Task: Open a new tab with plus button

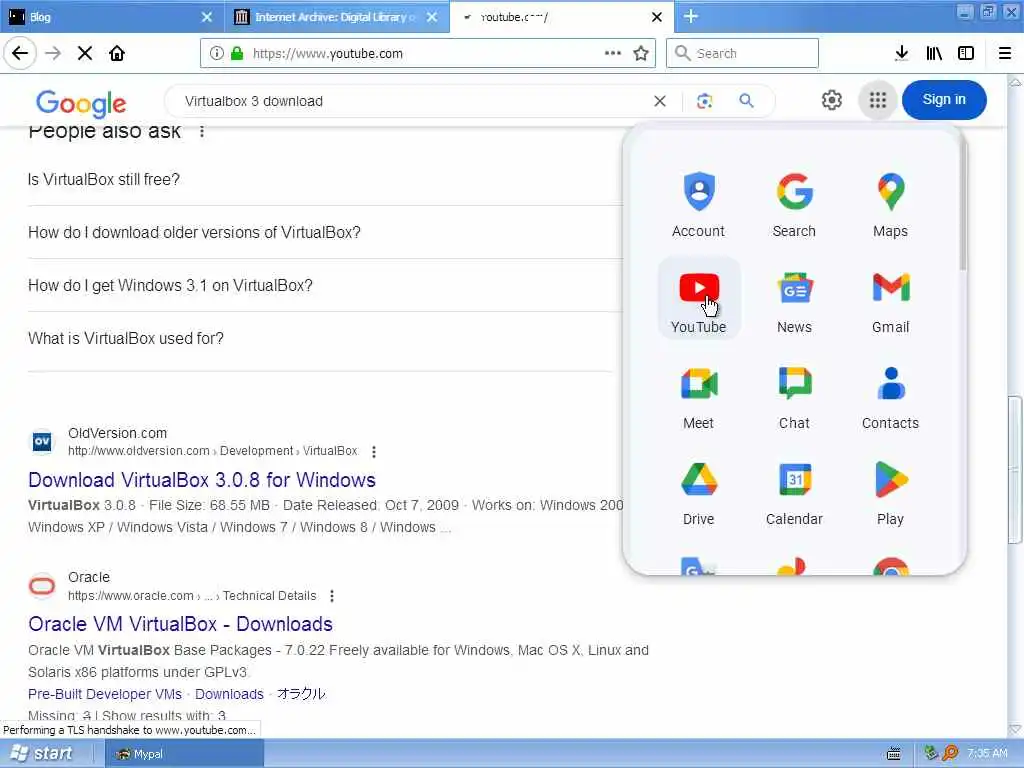Action: 691,16
